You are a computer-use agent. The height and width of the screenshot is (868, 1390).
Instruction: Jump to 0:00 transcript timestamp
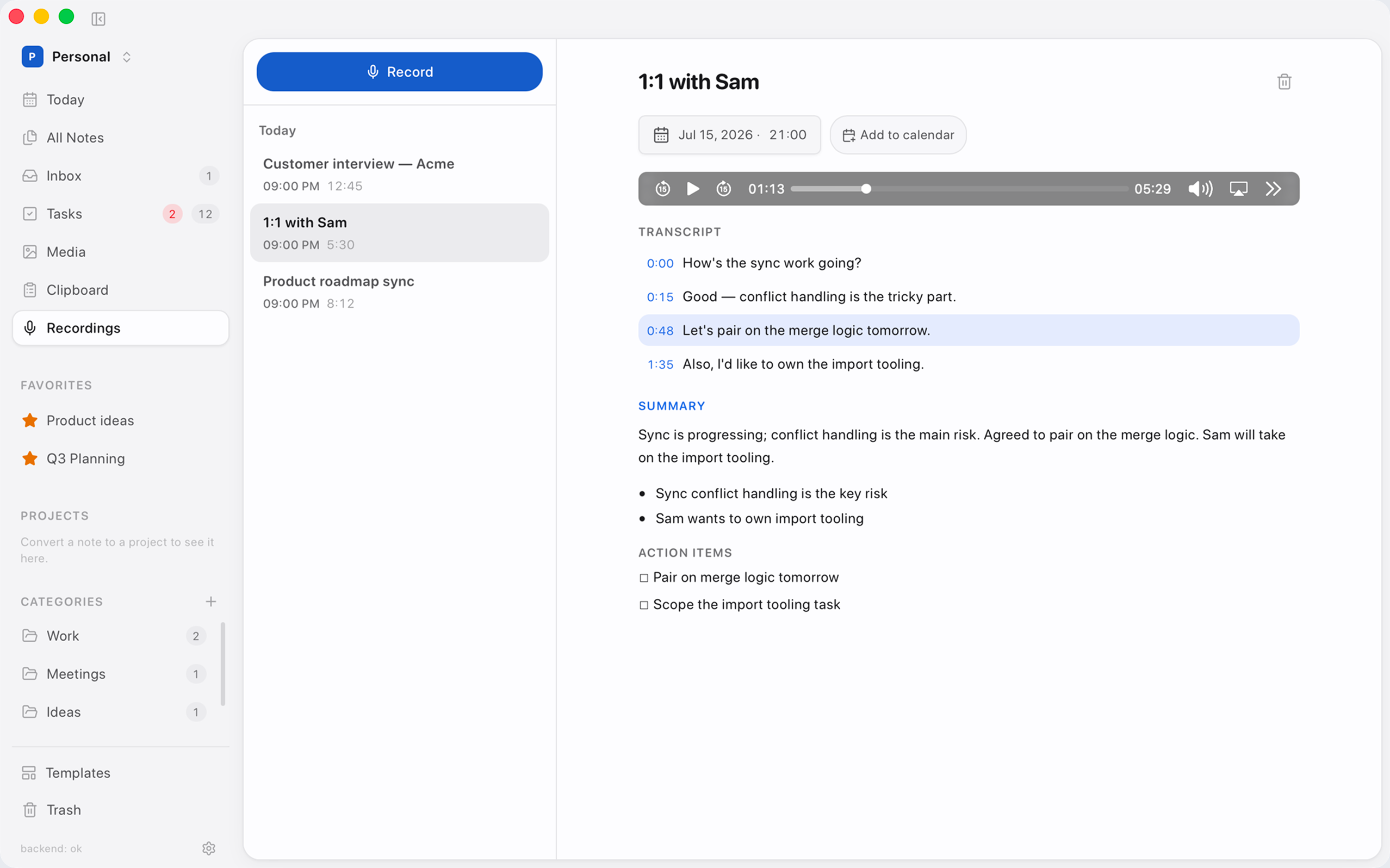click(x=660, y=263)
